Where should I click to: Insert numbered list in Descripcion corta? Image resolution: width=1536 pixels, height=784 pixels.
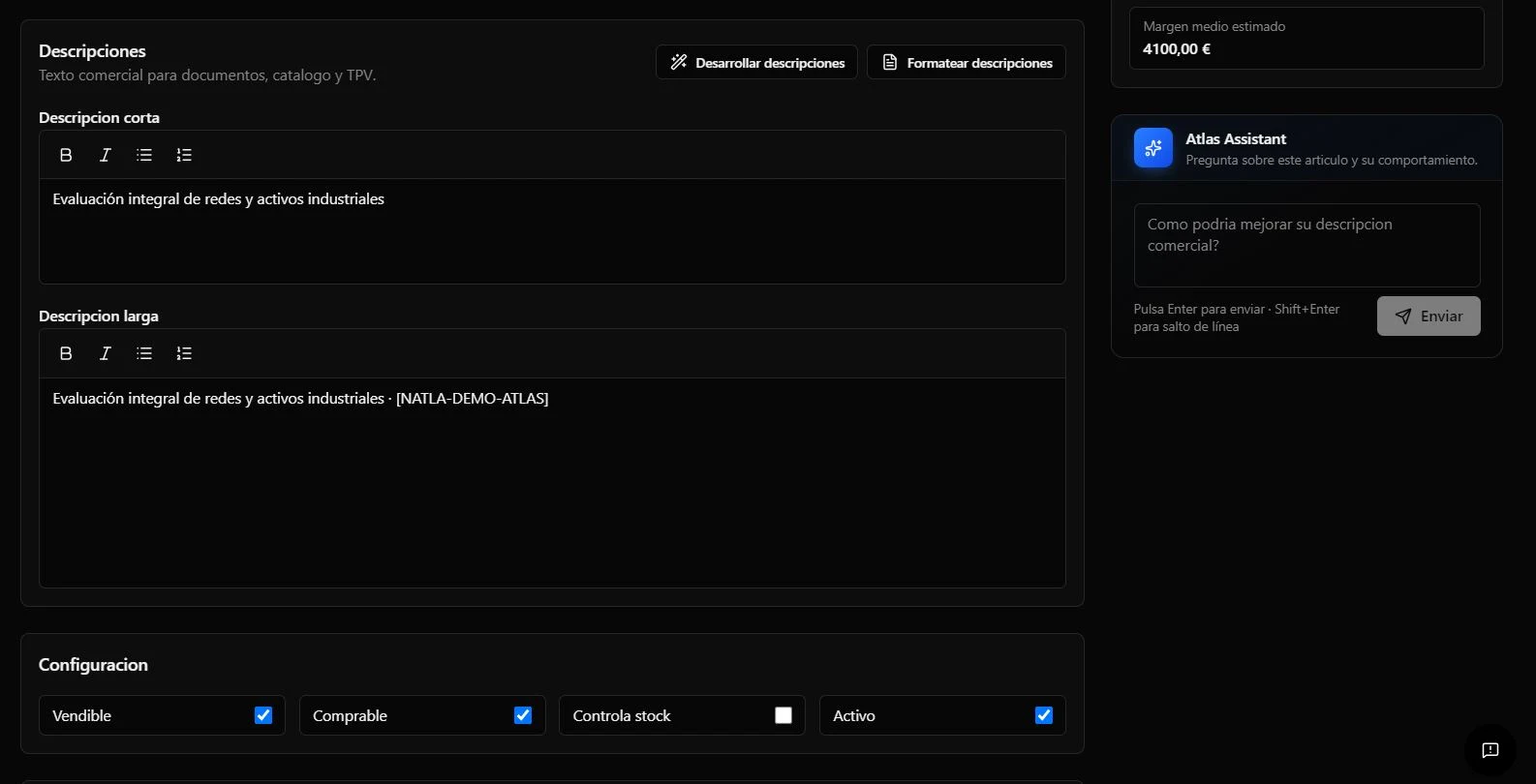tap(184, 155)
